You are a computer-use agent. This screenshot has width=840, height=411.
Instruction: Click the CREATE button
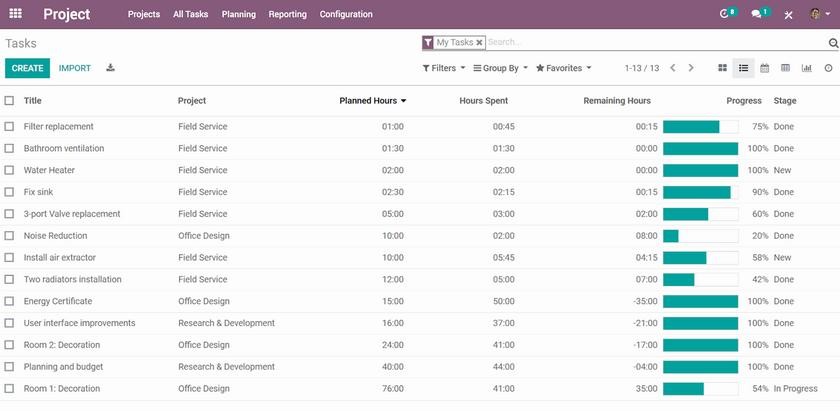27,68
